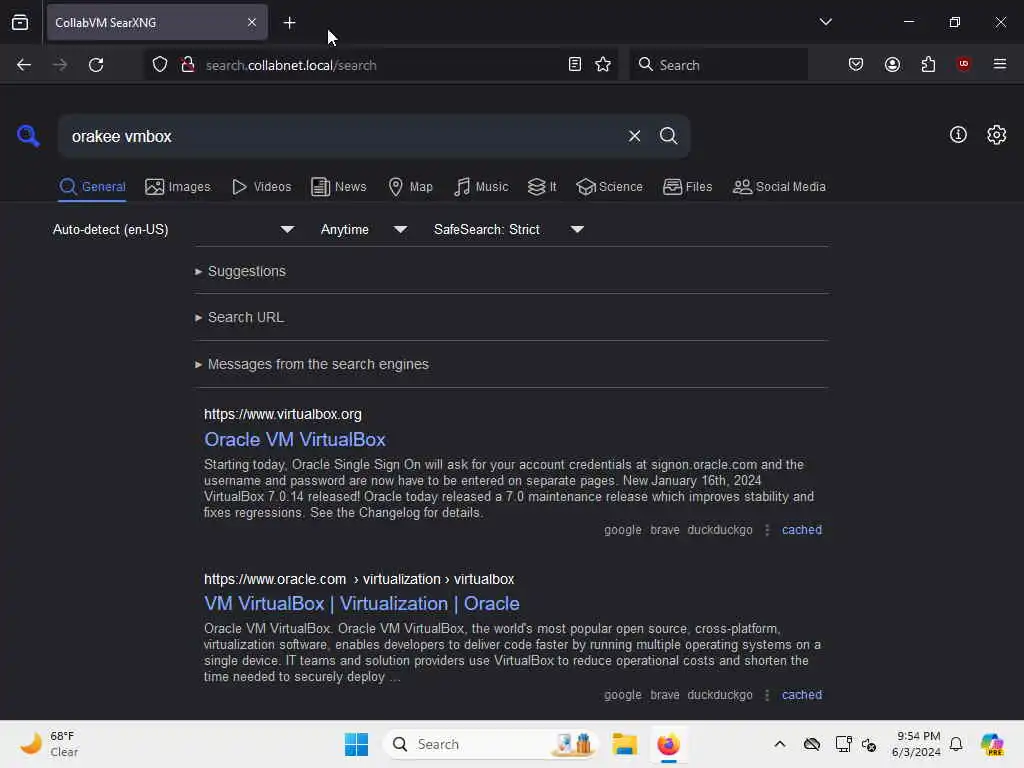Click the Windows taskbar Search box
This screenshot has height=768, width=1024.
point(490,744)
